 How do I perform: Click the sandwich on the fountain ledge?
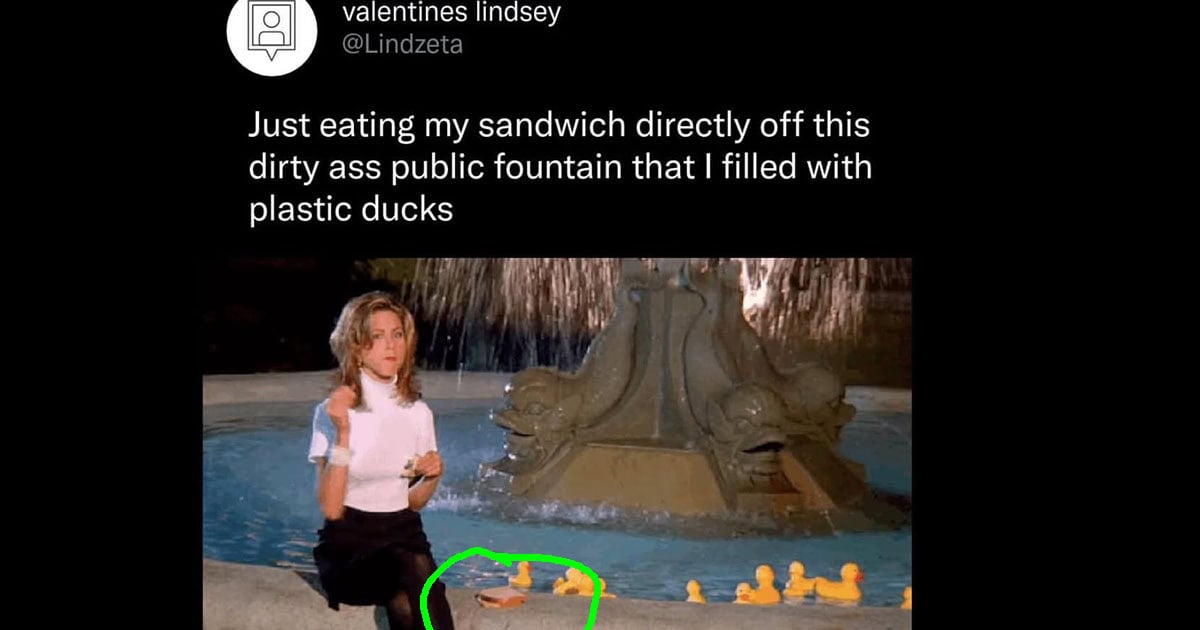[501, 597]
